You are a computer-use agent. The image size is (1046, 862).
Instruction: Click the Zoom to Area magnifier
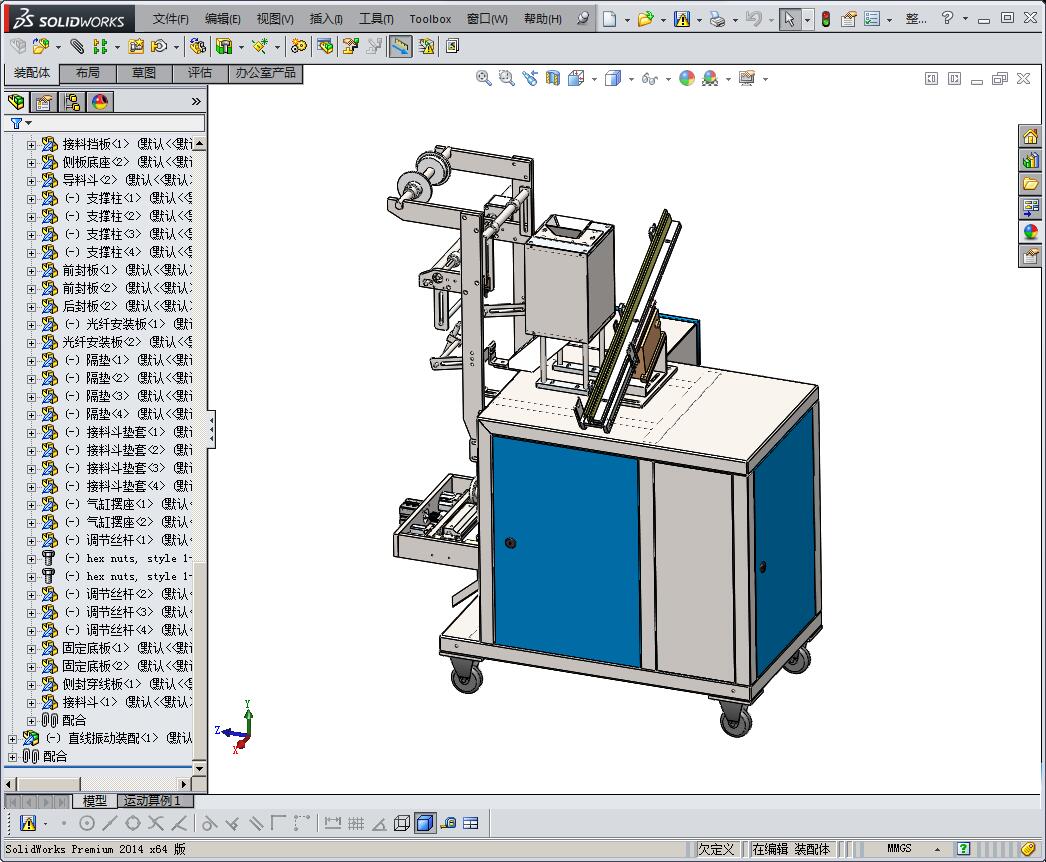(x=507, y=79)
